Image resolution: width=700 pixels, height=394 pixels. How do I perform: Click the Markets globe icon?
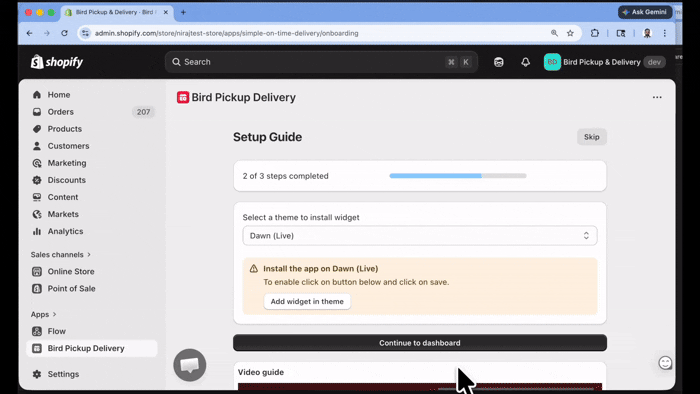(x=37, y=214)
